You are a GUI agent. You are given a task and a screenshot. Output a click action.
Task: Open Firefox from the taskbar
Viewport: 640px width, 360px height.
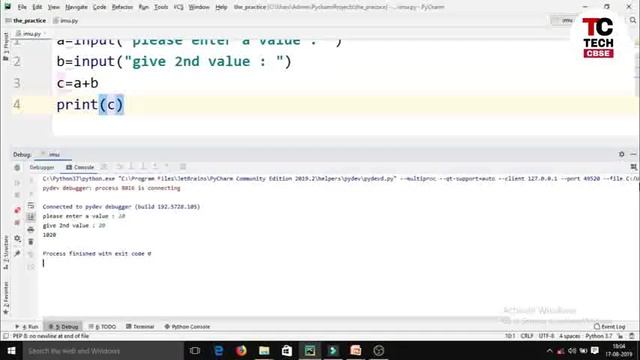pos(241,351)
